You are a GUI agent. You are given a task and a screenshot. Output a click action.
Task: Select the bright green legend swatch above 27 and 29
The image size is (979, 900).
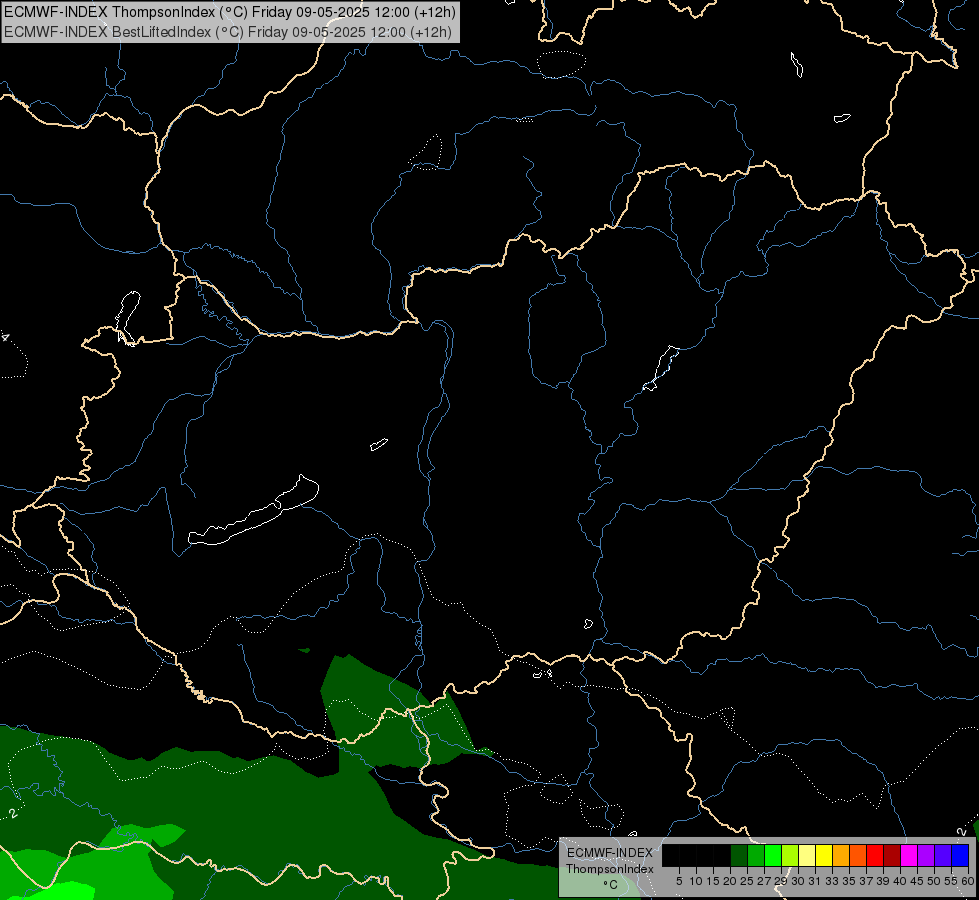coord(773,856)
